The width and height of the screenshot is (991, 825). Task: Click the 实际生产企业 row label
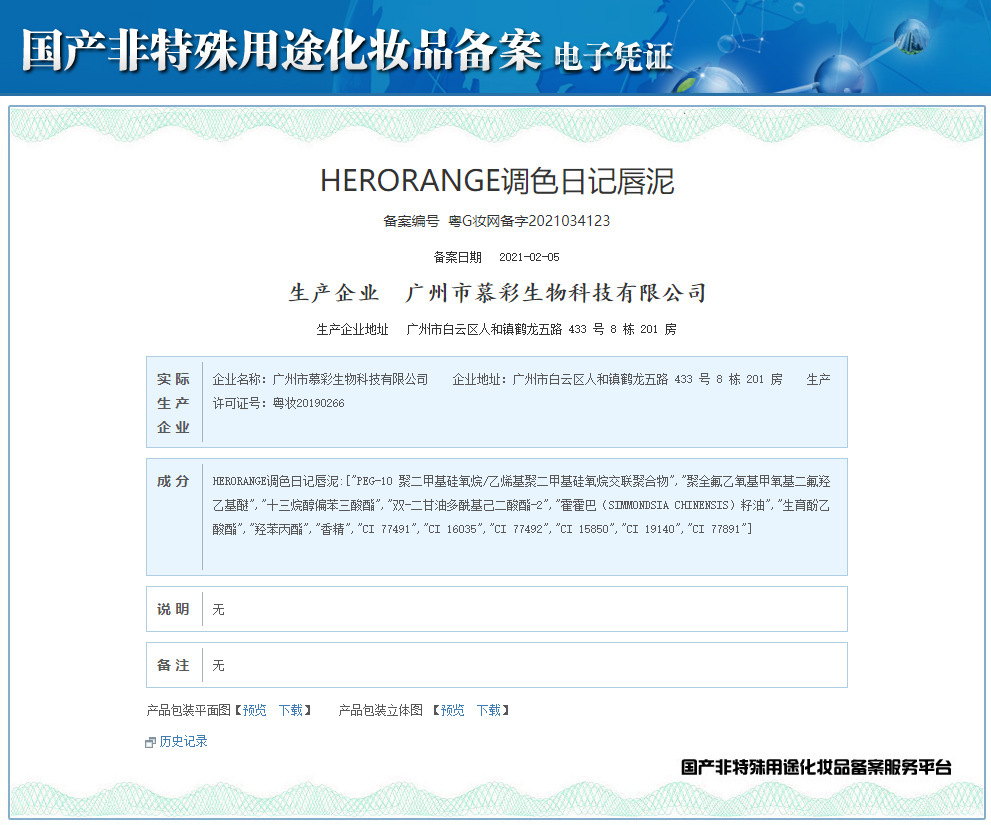(x=173, y=403)
